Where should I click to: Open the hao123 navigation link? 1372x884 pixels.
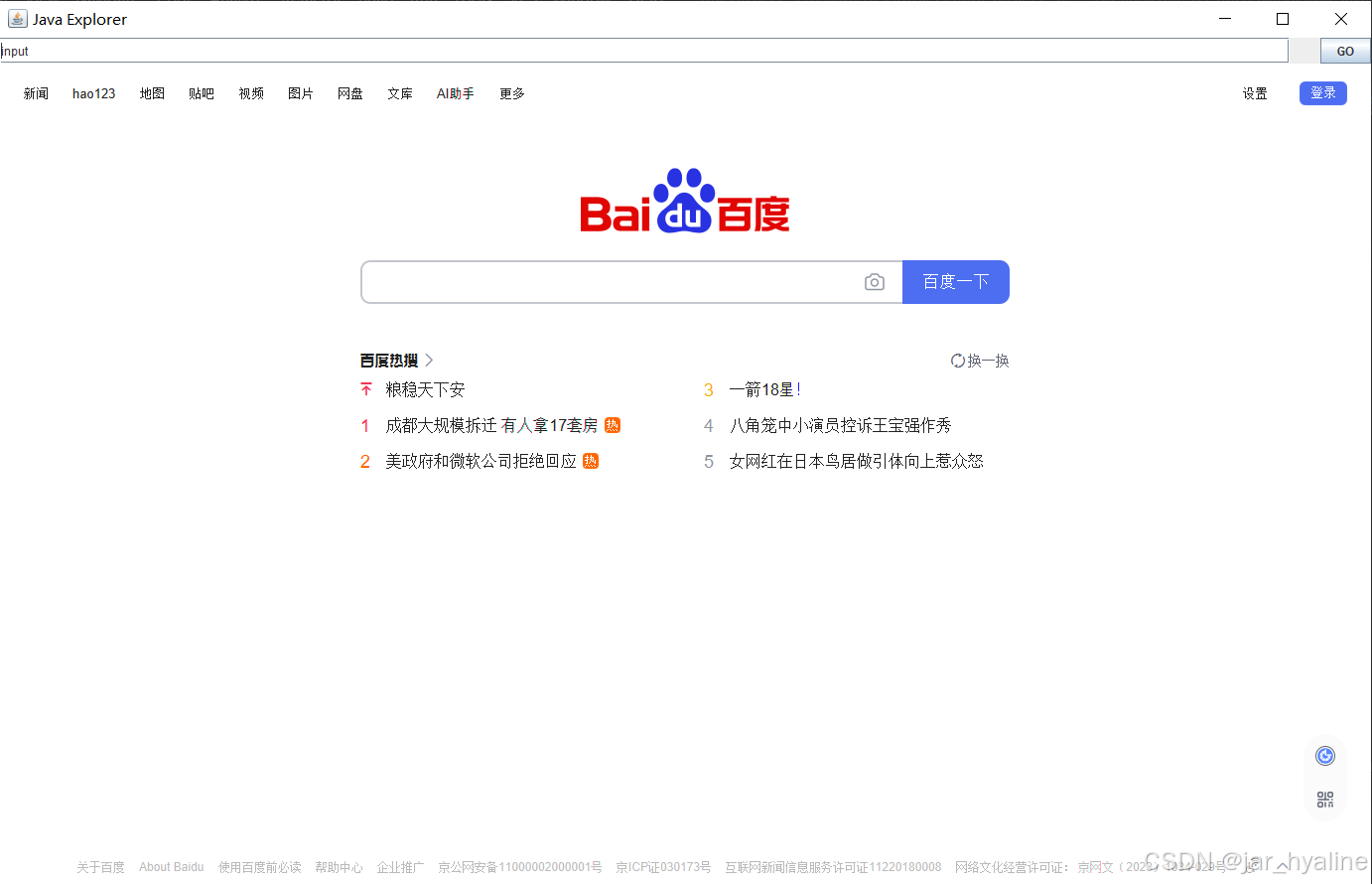tap(93, 93)
